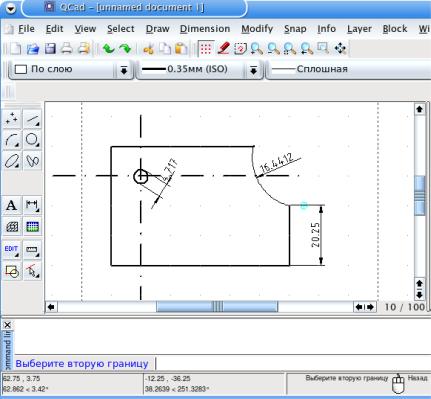Click the 20.25 dimension label
Viewport: 431px width, 399px height.
pyautogui.click(x=316, y=235)
